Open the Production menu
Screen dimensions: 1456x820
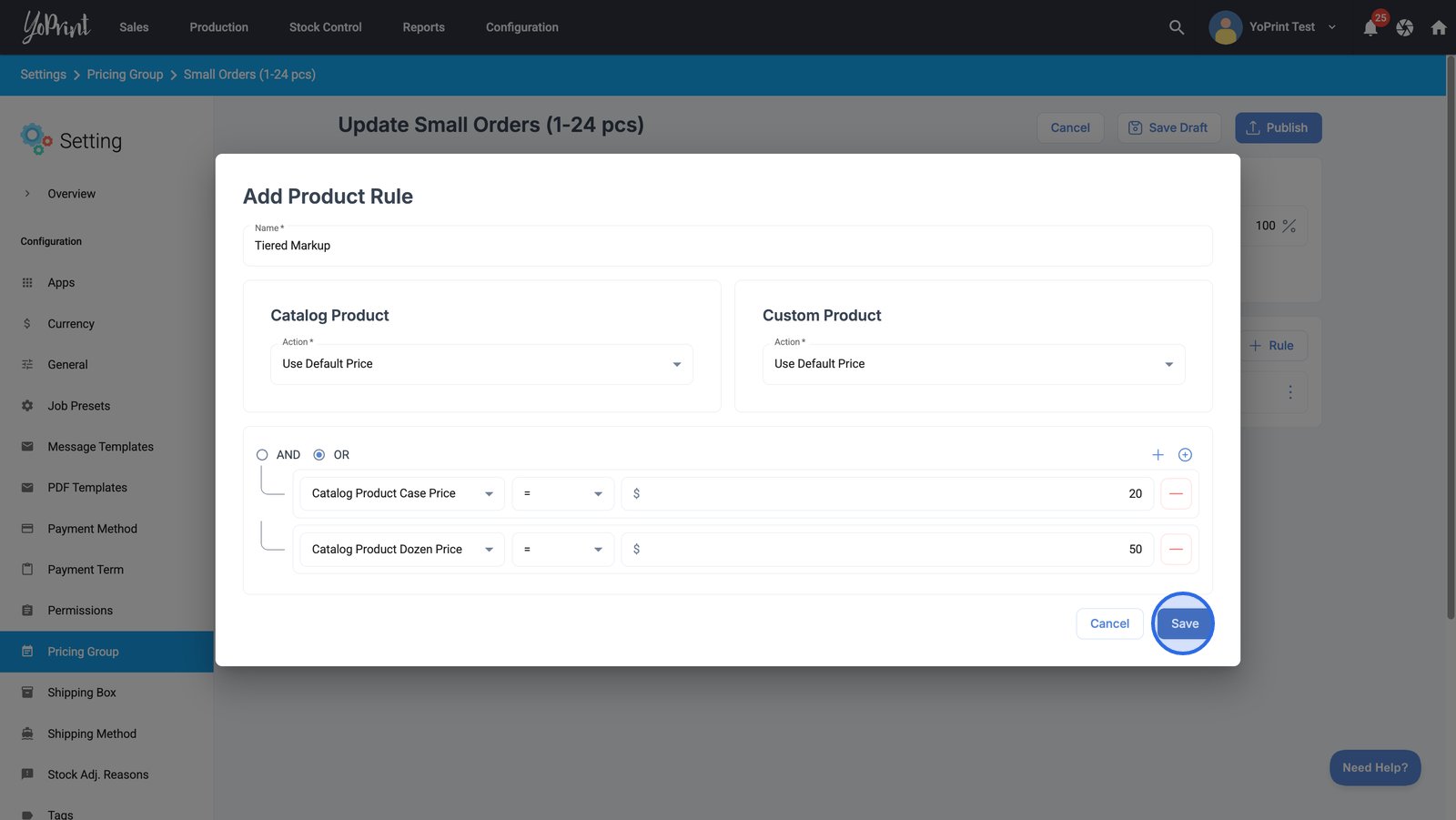pos(218,27)
